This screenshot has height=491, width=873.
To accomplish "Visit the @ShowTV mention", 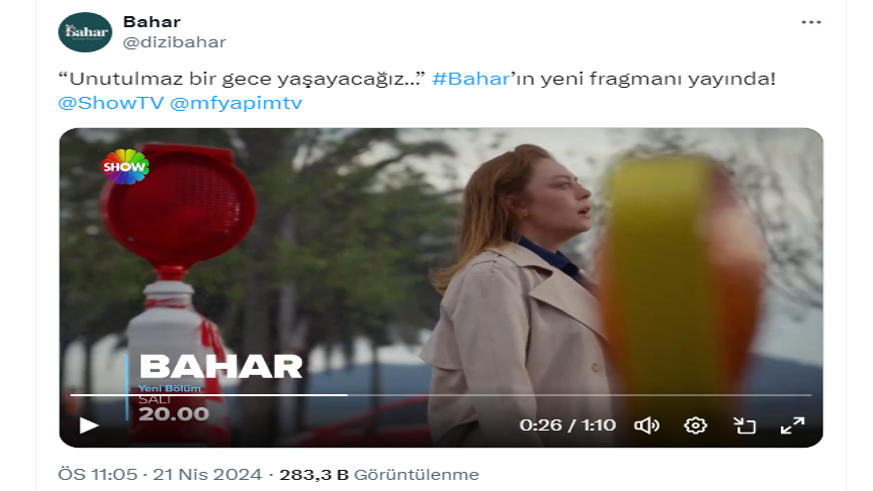I will click(111, 102).
